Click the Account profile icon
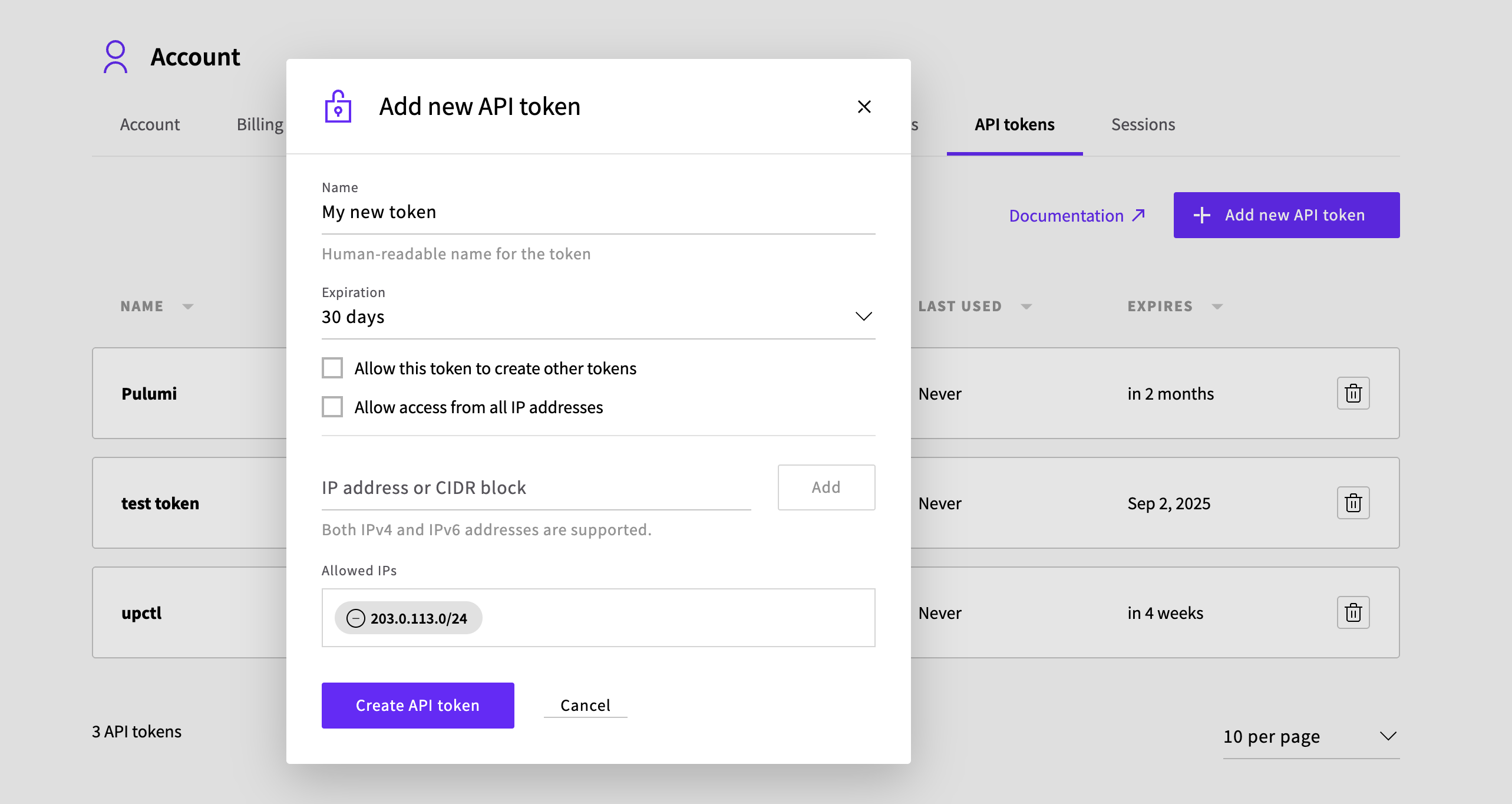Viewport: 1512px width, 804px height. (x=115, y=57)
